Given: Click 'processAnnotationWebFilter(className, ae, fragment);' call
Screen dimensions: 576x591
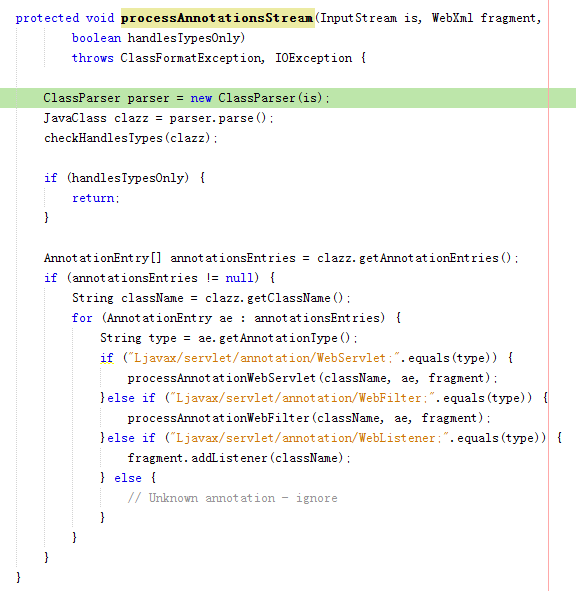Looking at the screenshot, I should 309,418.
